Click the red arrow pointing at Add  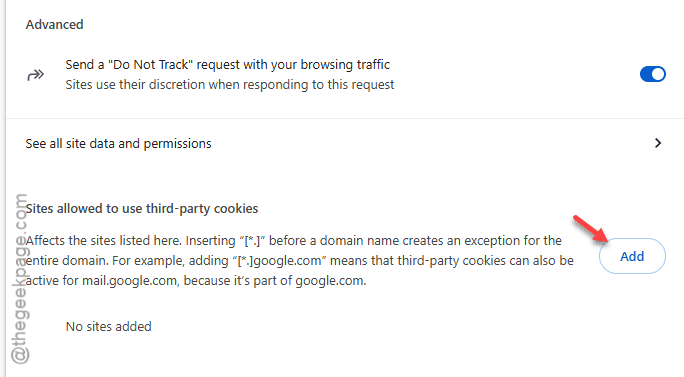[x=591, y=228]
